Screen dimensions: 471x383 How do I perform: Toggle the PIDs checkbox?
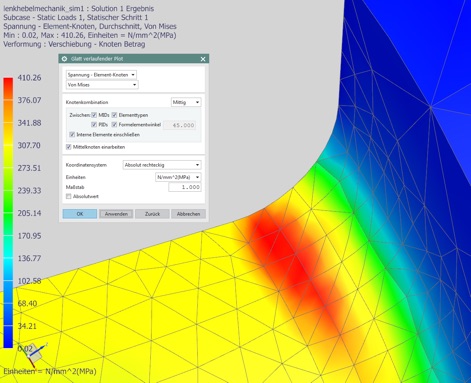pyautogui.click(x=94, y=125)
